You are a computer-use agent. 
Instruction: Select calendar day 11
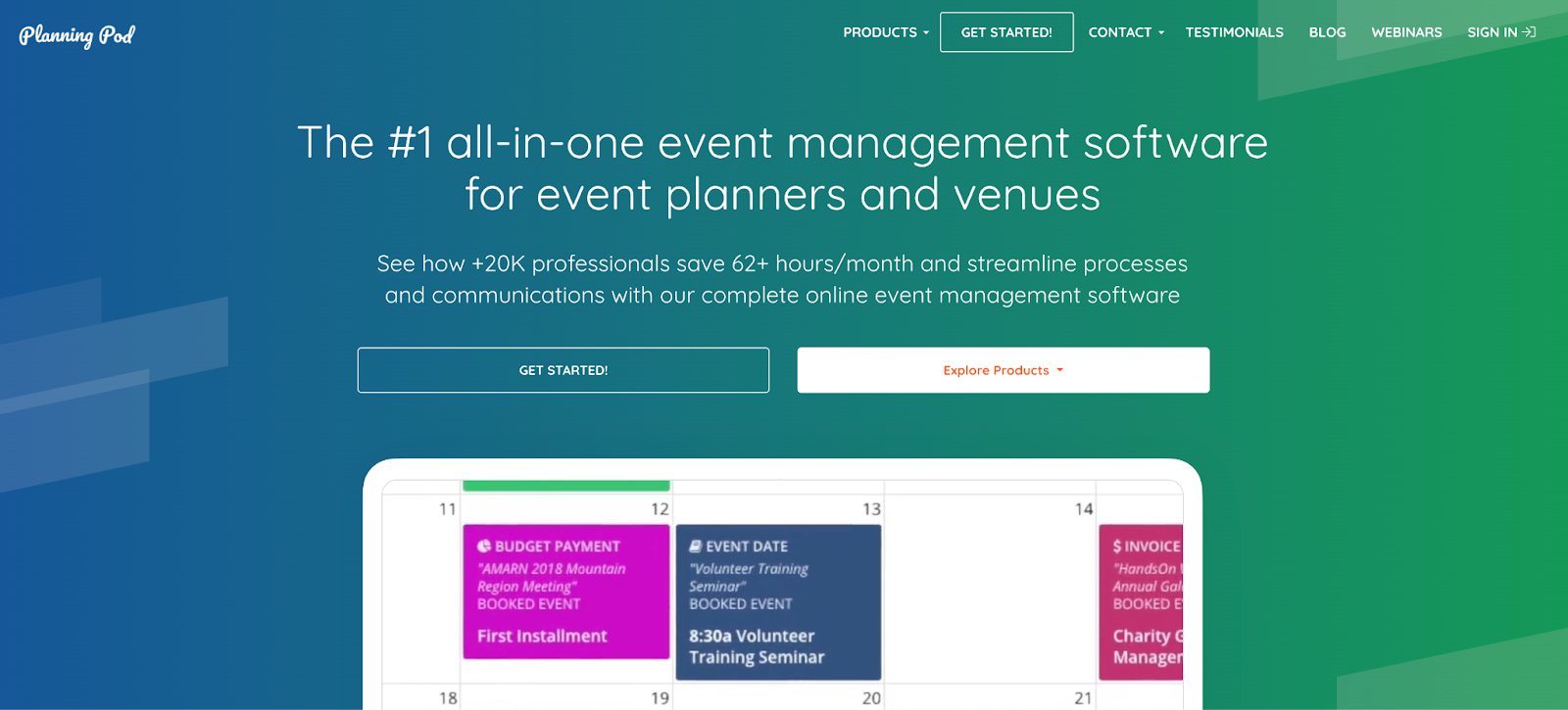point(448,509)
